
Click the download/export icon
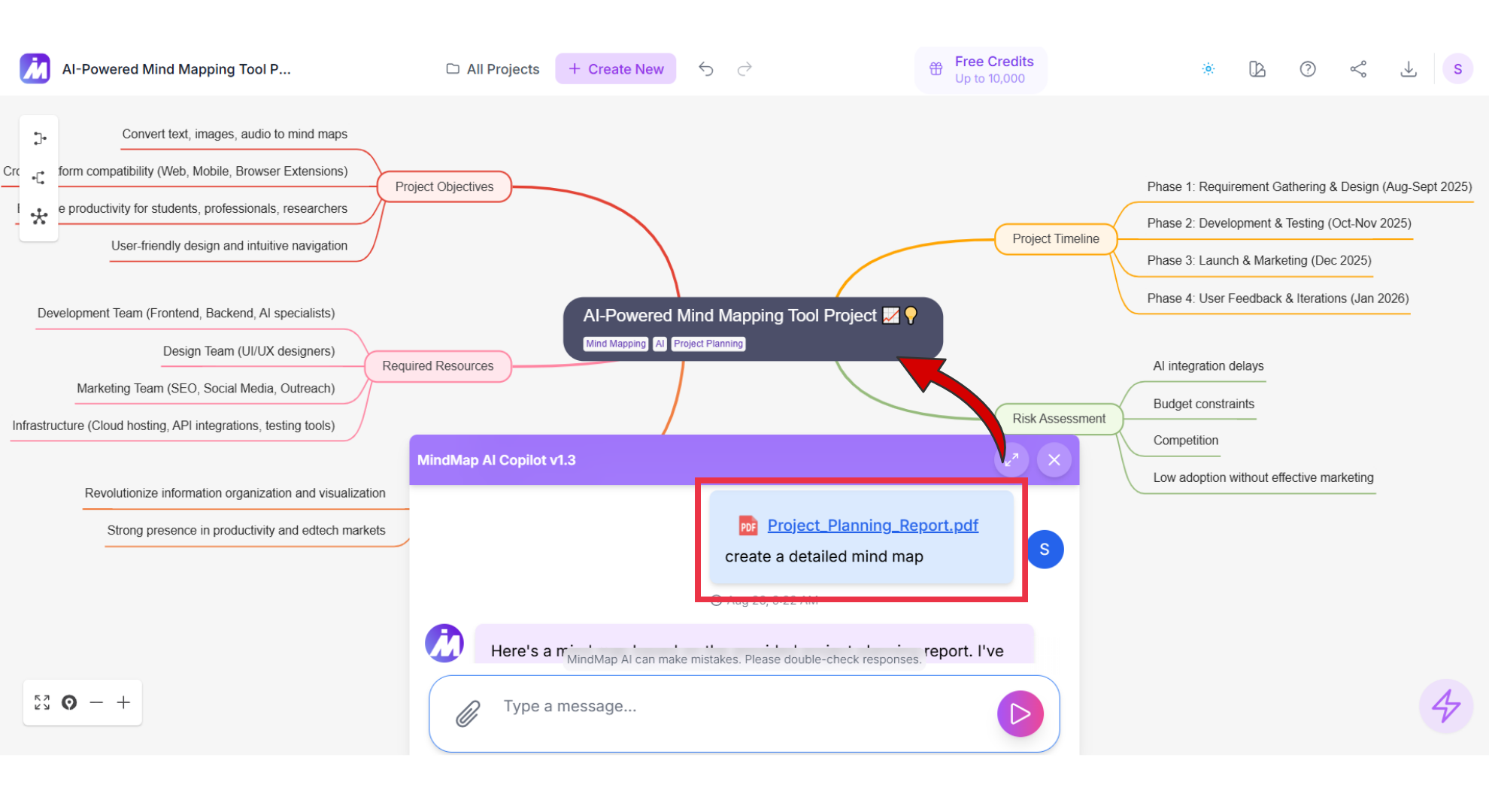[1409, 69]
